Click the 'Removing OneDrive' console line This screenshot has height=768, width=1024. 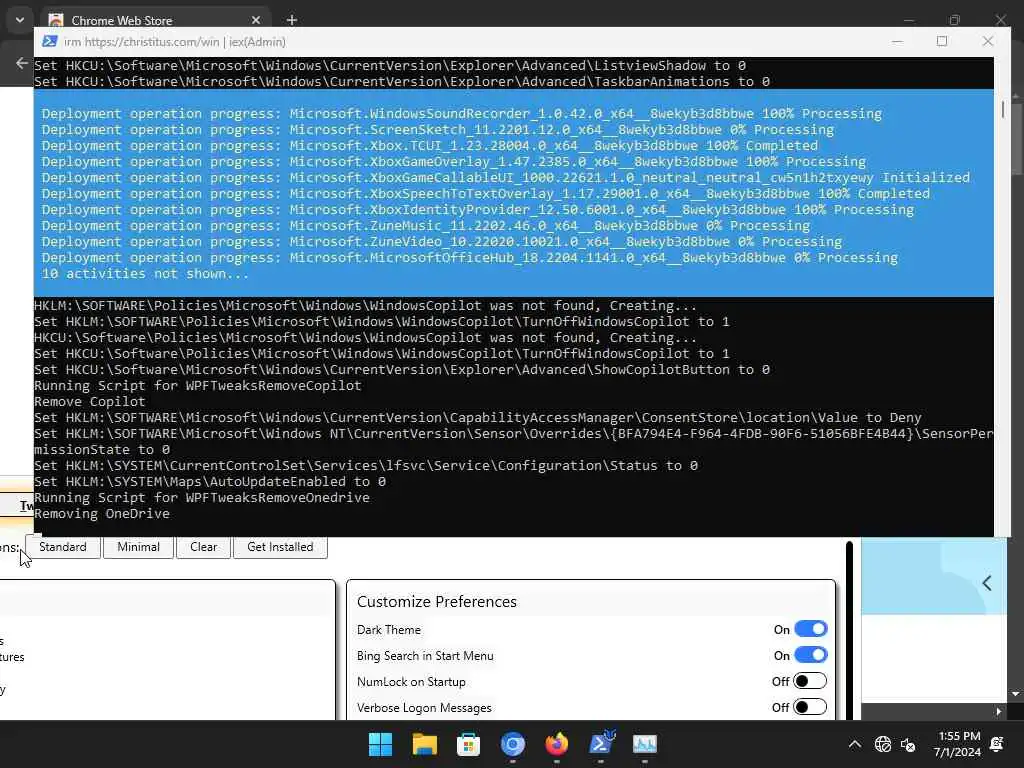coord(102,514)
